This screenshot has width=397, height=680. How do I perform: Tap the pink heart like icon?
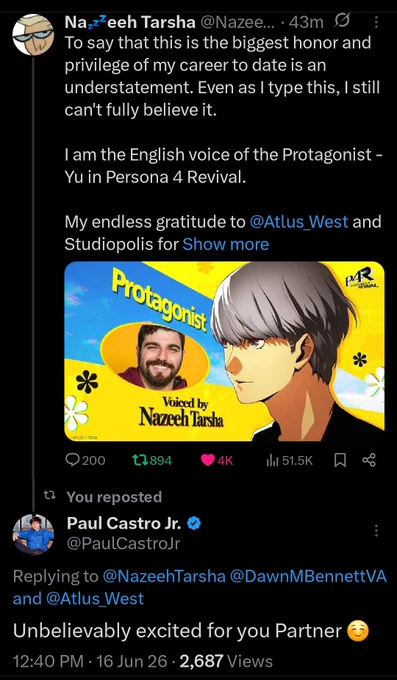[x=207, y=461]
